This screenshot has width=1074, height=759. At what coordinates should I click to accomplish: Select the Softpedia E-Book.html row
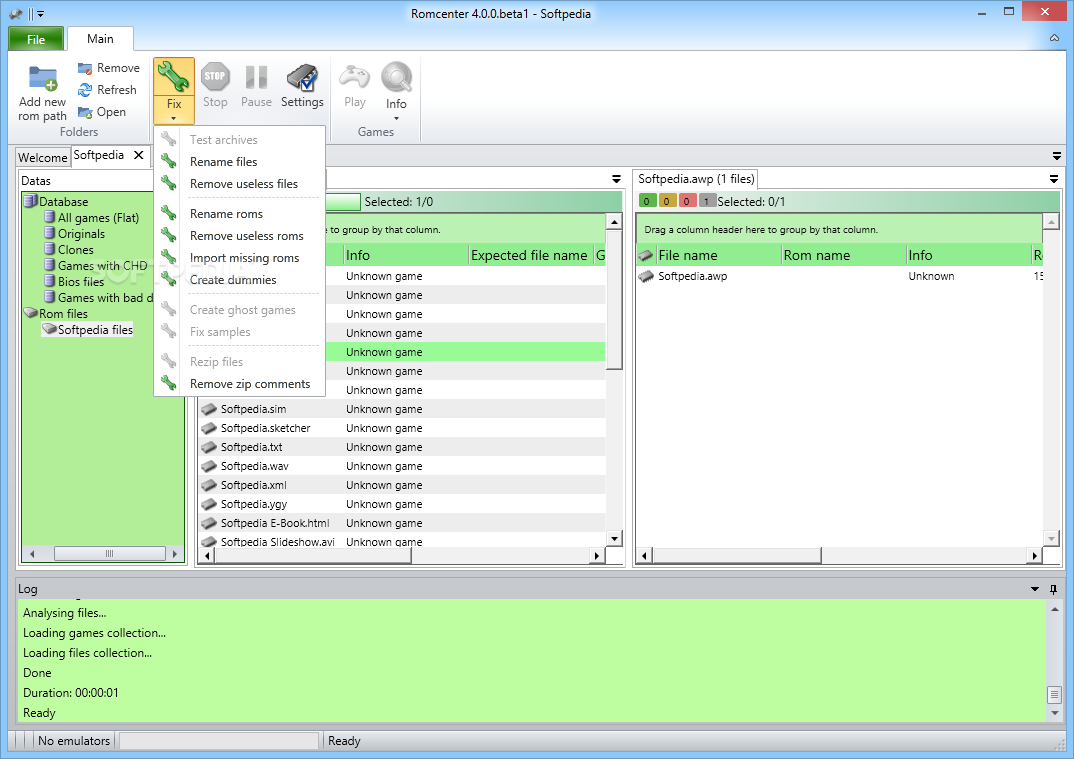(x=402, y=523)
